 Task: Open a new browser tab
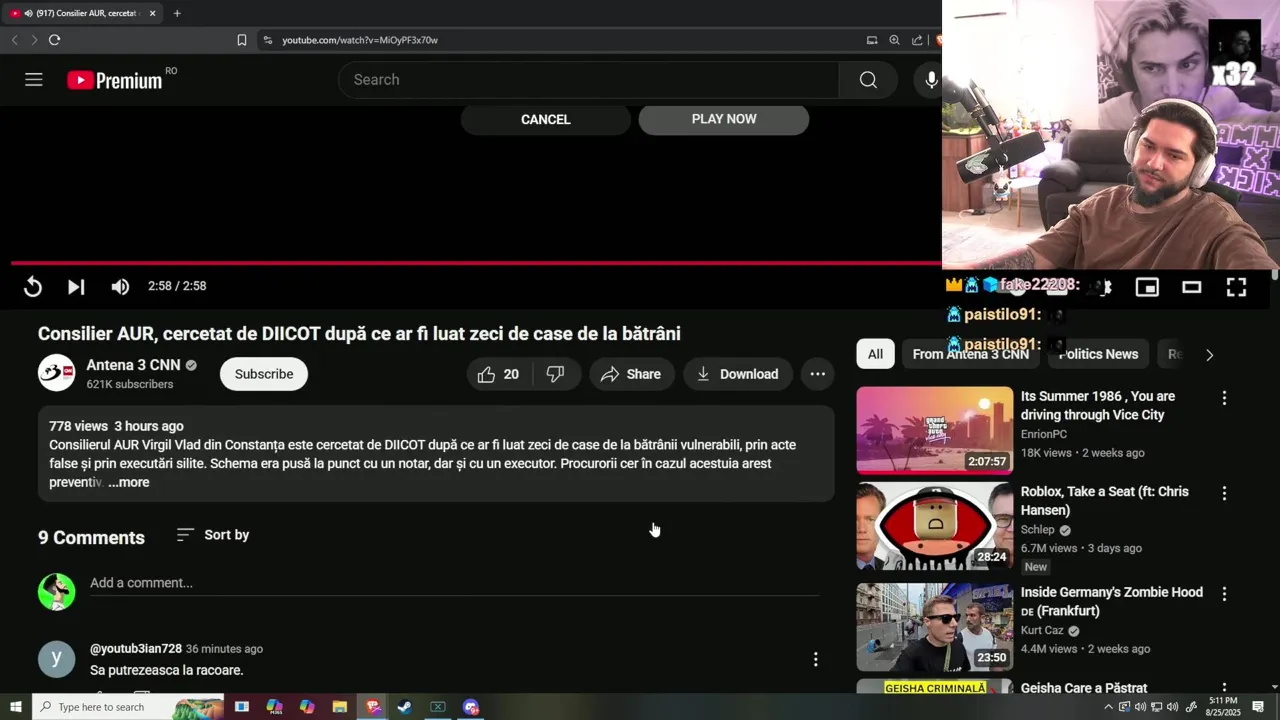tap(177, 13)
